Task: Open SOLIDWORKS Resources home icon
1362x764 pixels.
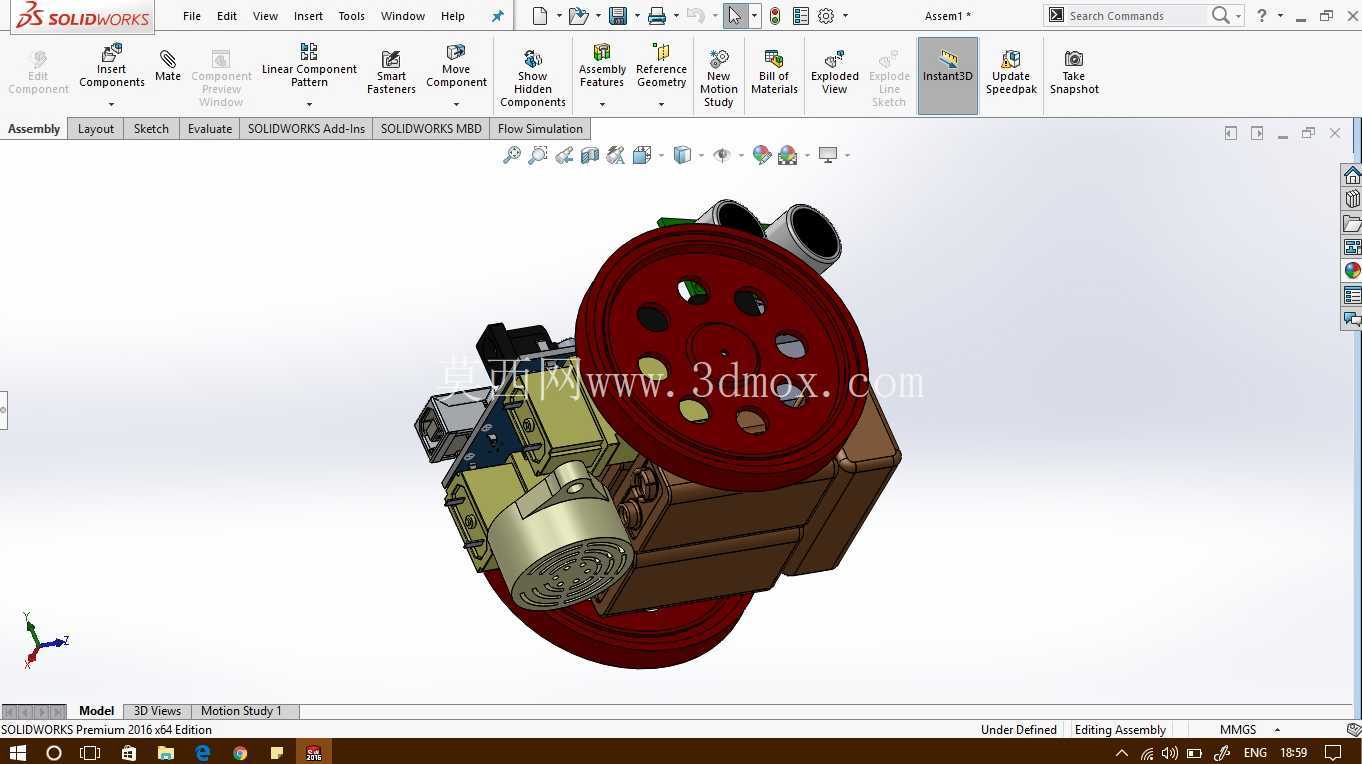Action: (1352, 176)
